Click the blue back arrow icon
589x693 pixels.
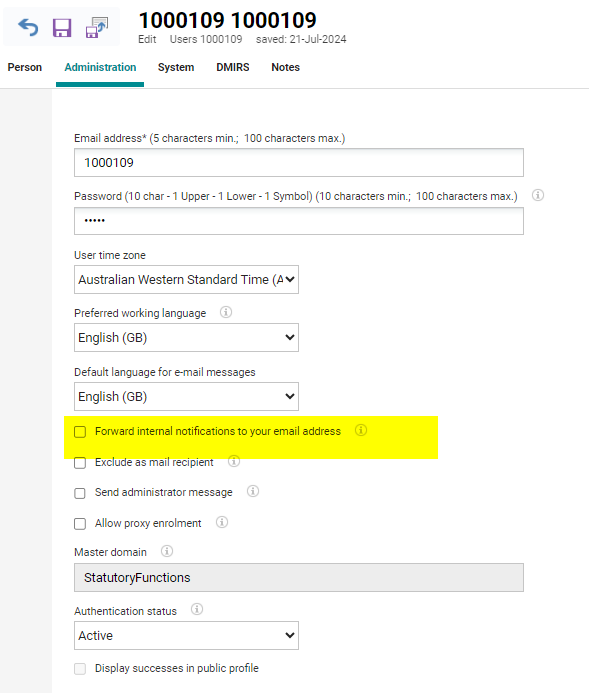[x=28, y=27]
